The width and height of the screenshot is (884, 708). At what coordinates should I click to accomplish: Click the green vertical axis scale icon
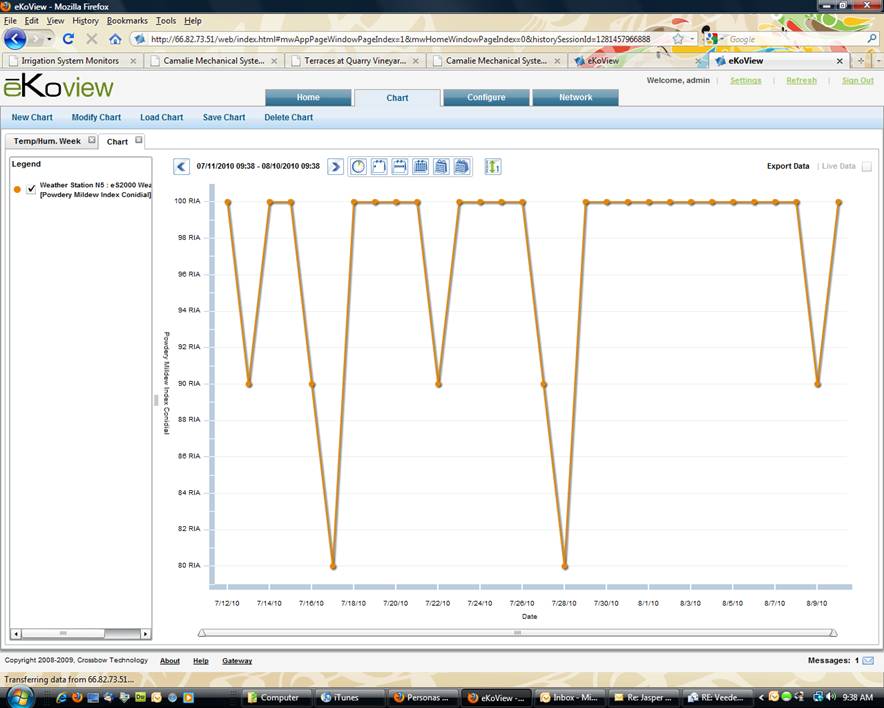click(492, 167)
